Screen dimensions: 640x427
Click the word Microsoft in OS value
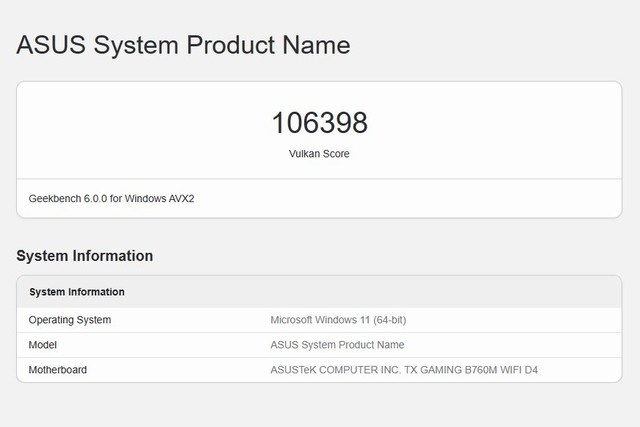[x=295, y=320]
